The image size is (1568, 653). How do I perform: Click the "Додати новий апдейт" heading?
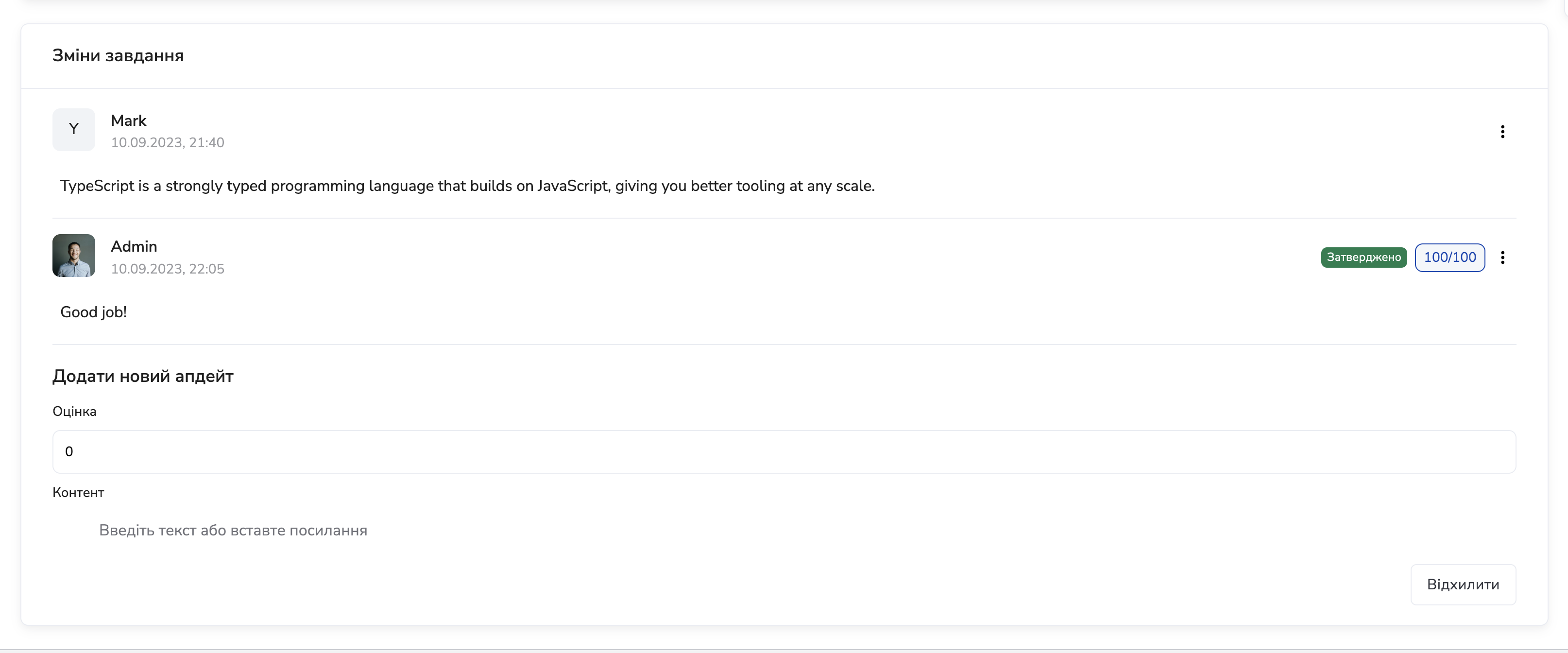click(x=143, y=376)
